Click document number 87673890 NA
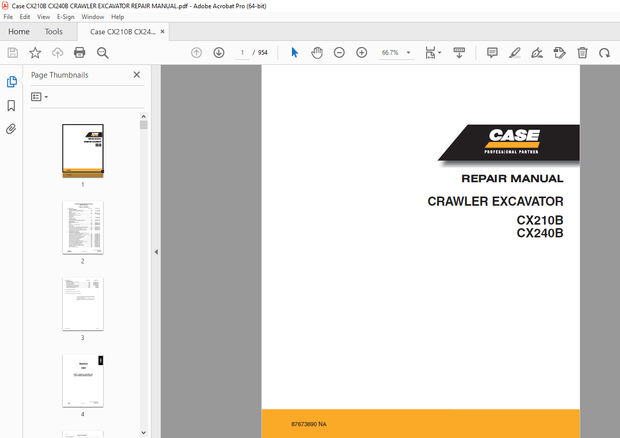Screen dimensions: 620x438 (309, 424)
